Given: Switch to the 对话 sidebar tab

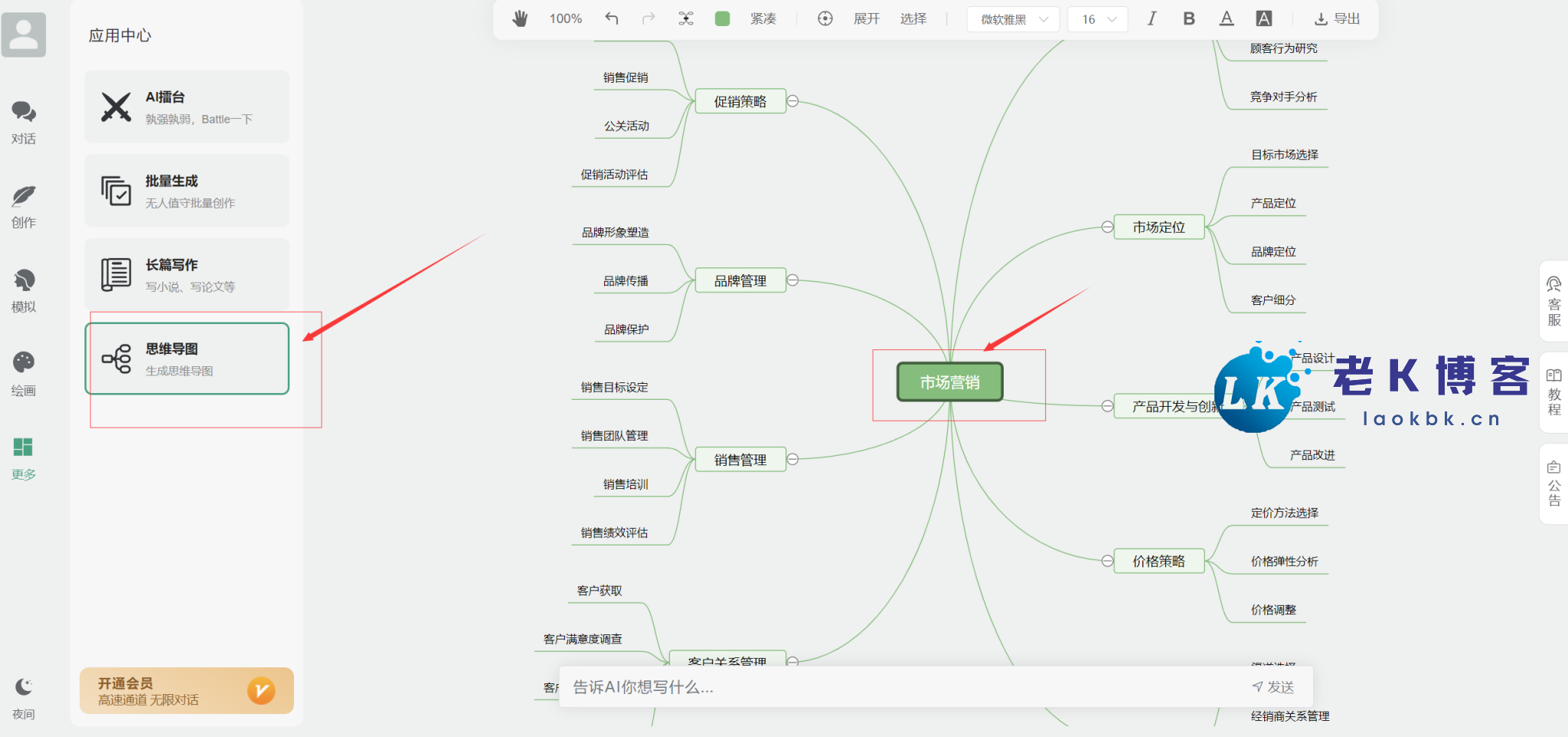Looking at the screenshot, I should click(x=23, y=121).
